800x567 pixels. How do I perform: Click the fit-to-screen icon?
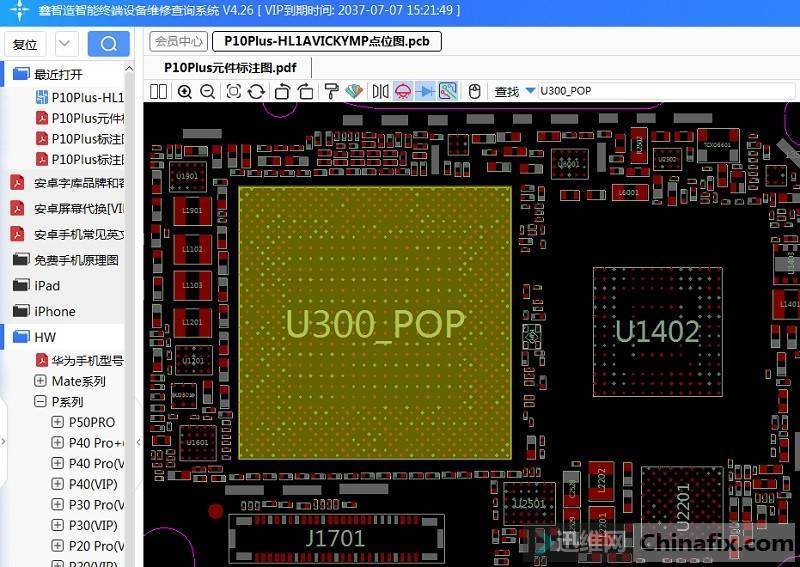[233, 91]
